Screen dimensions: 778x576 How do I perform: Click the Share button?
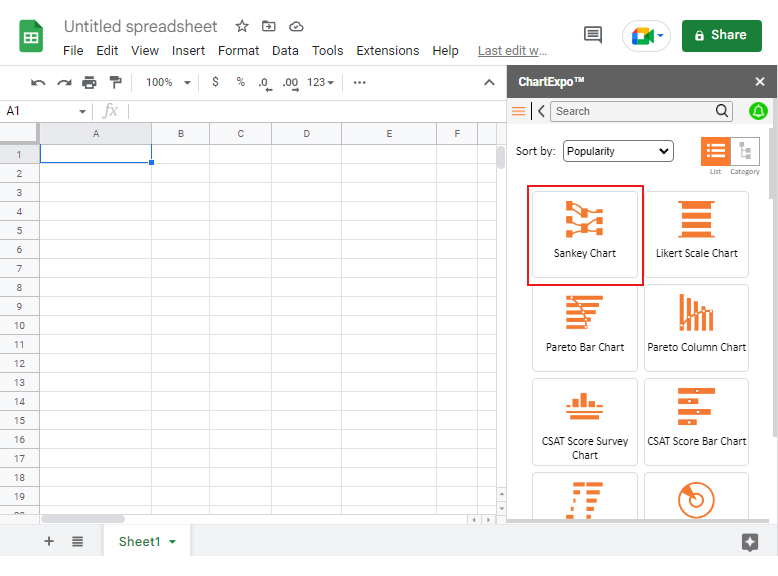(x=721, y=36)
